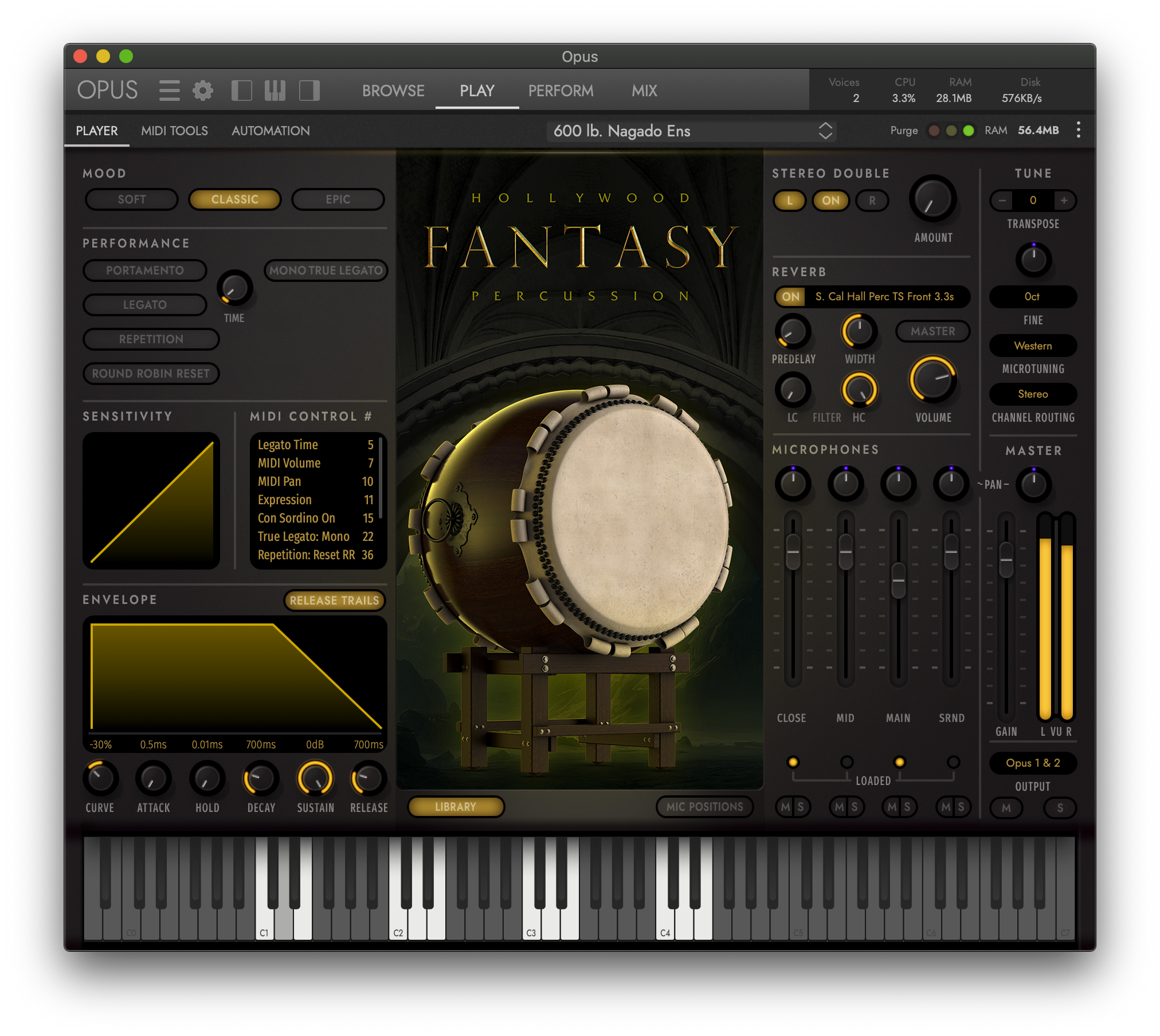The image size is (1160, 1036).
Task: Open the three-dot instrument options menu
Action: point(1078,130)
